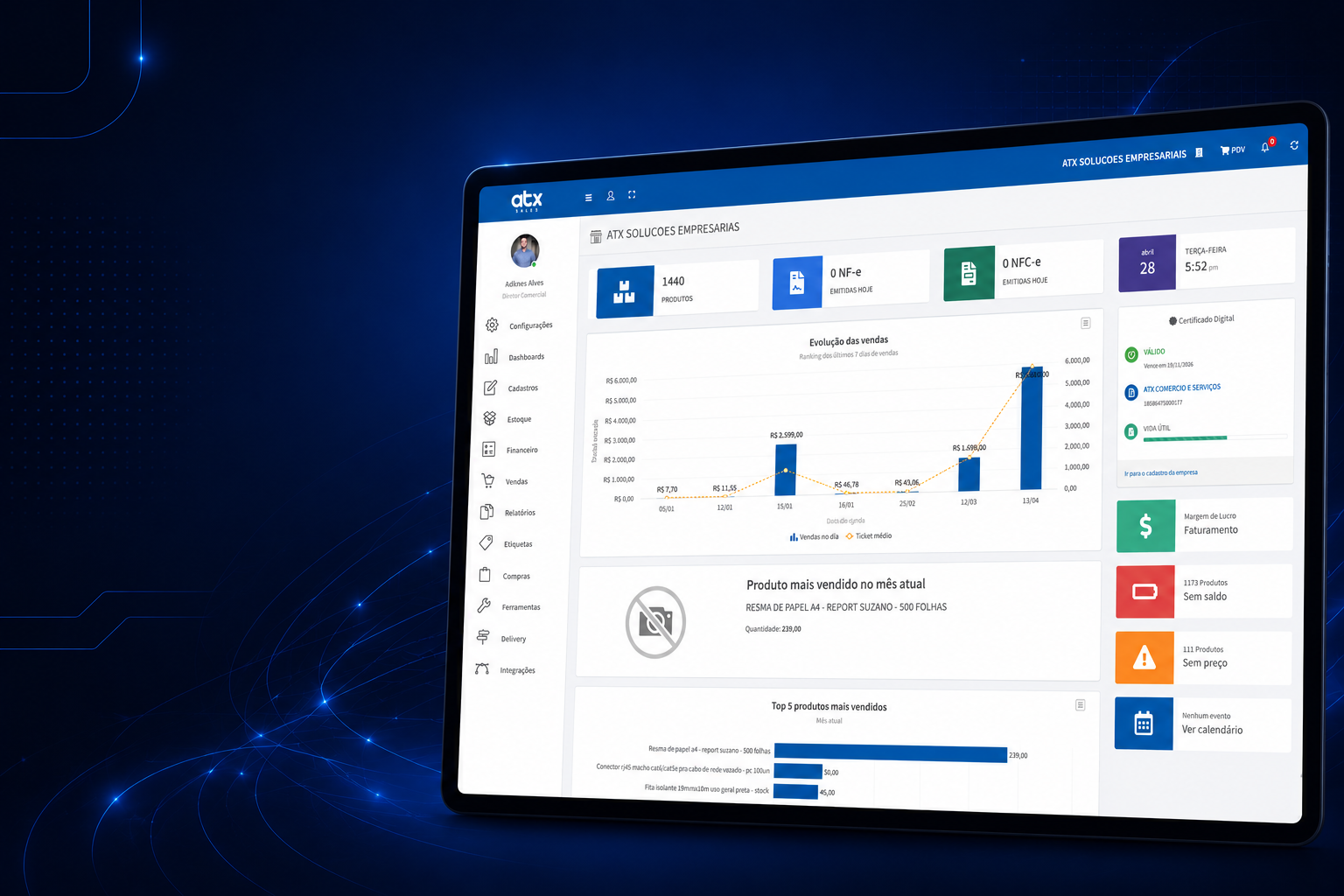Viewport: 1344px width, 896px height.
Task: Click the orange warning Sem preço icon
Action: click(x=1144, y=658)
